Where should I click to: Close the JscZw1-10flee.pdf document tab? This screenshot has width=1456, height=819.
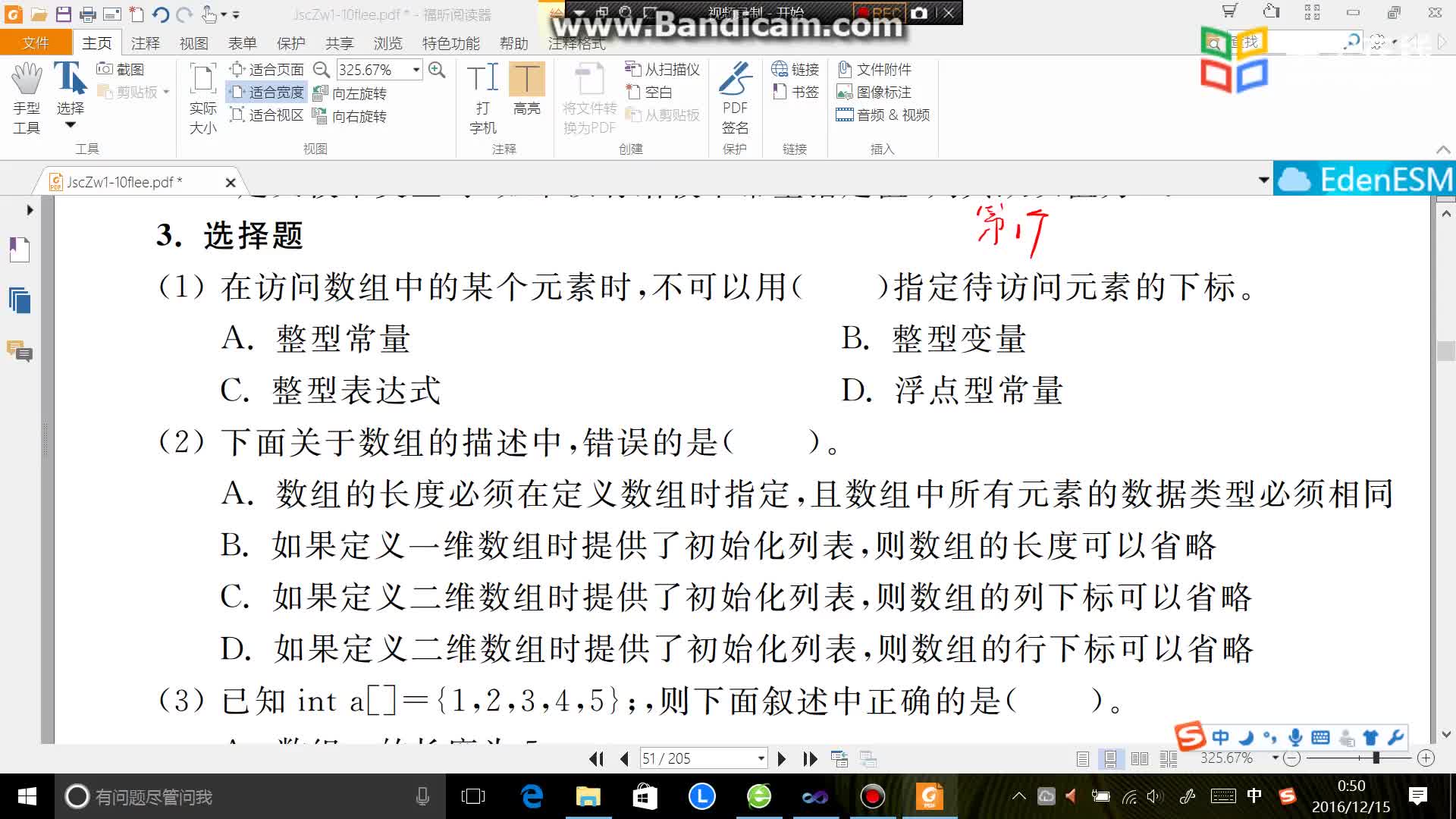231,182
